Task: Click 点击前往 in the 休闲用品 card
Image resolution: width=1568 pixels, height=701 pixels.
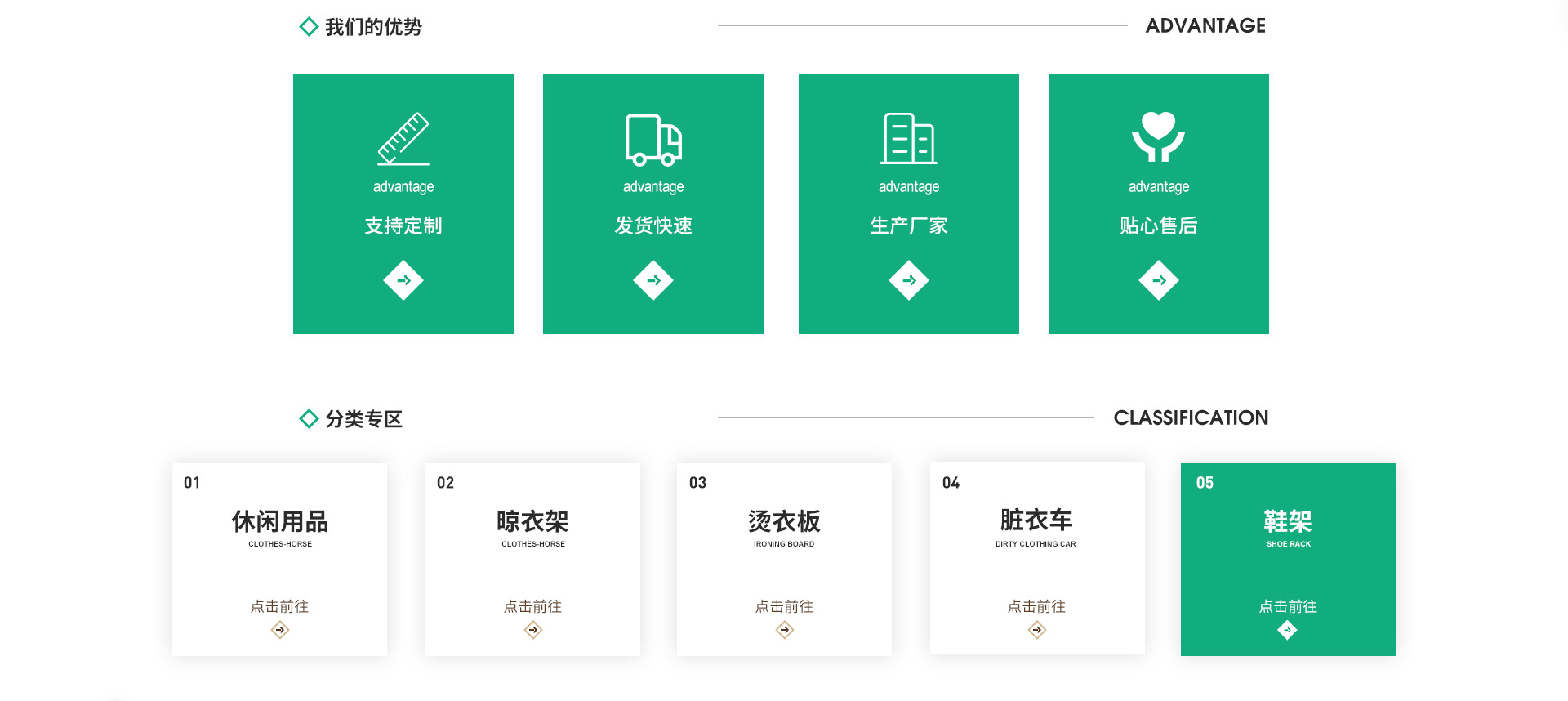Action: coord(280,606)
